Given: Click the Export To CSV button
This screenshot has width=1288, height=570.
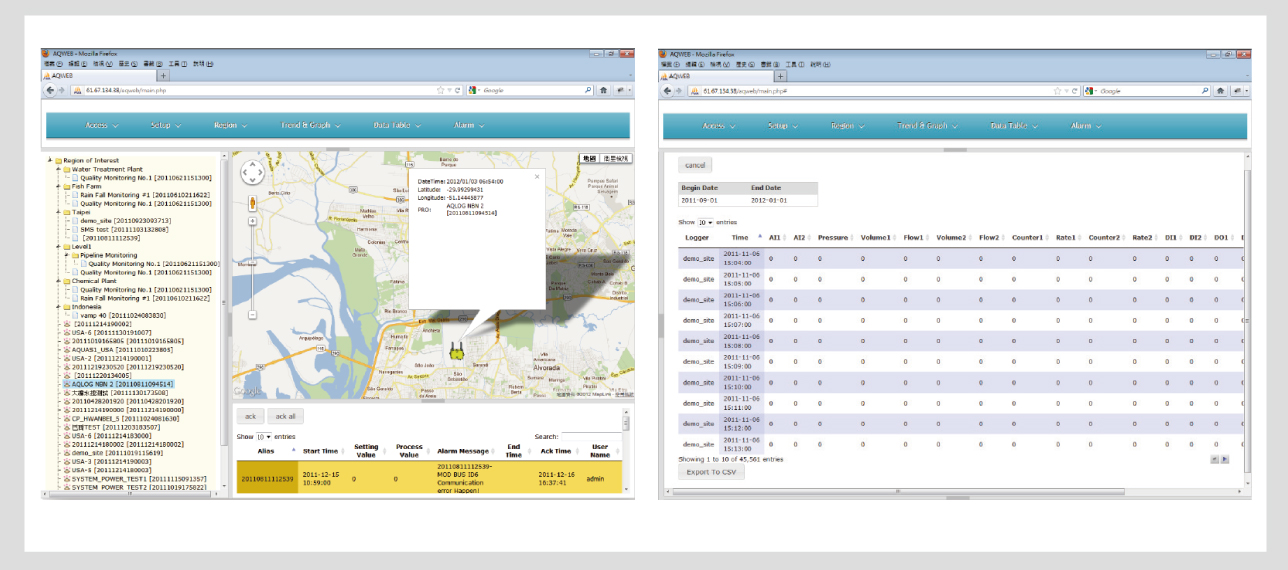Looking at the screenshot, I should tap(711, 472).
